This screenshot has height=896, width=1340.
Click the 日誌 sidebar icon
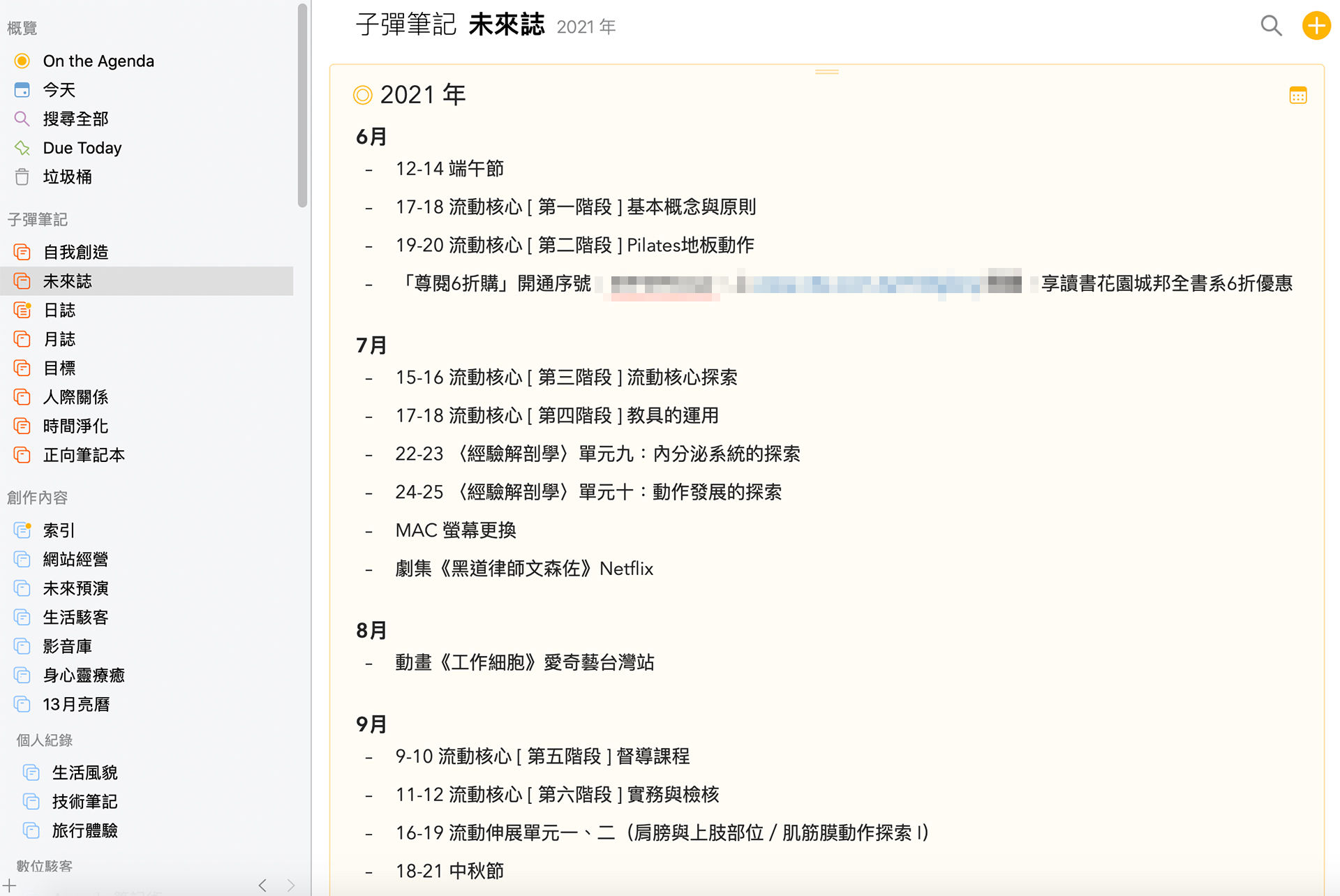pyautogui.click(x=22, y=310)
